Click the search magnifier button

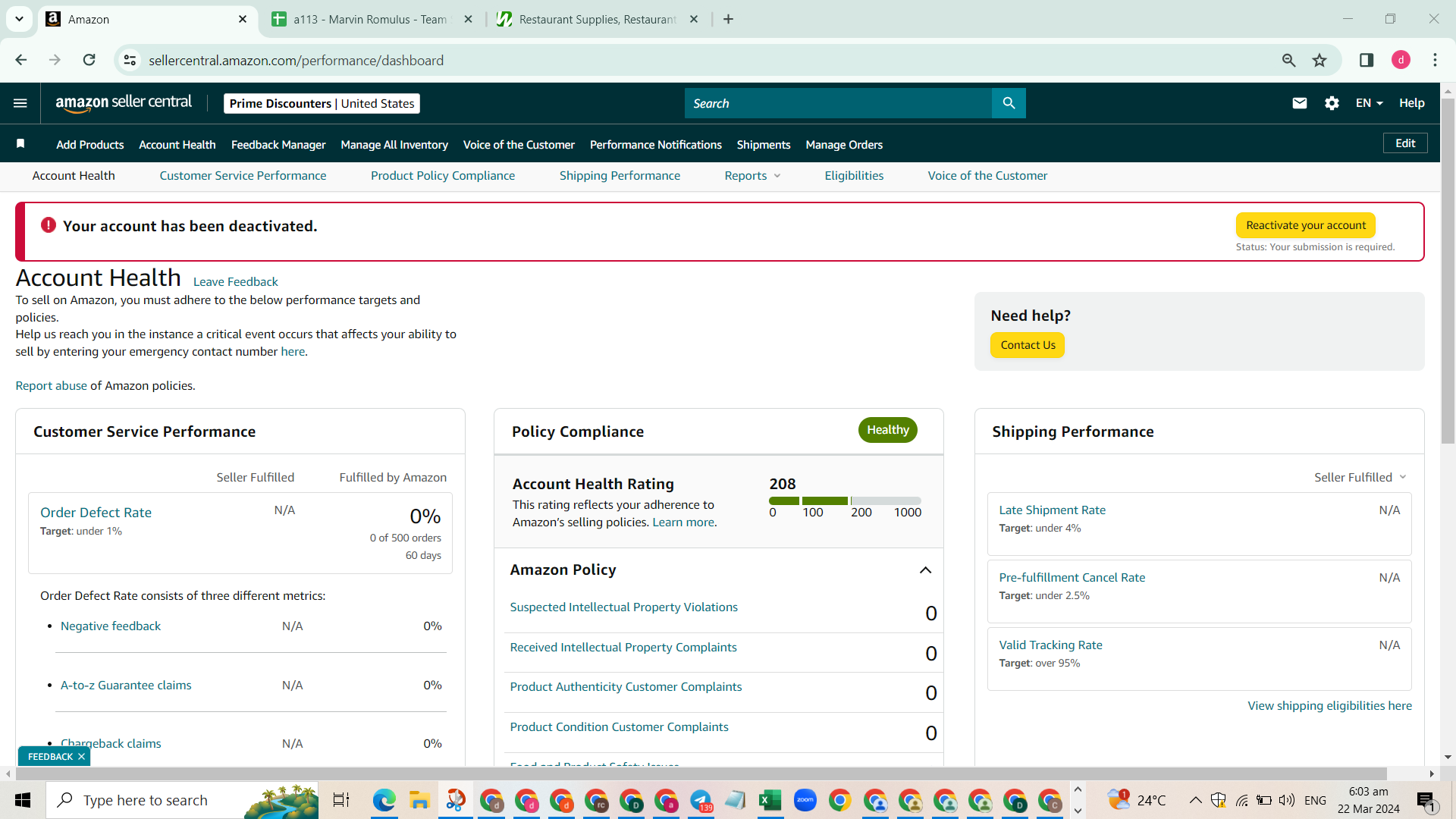tap(1009, 103)
